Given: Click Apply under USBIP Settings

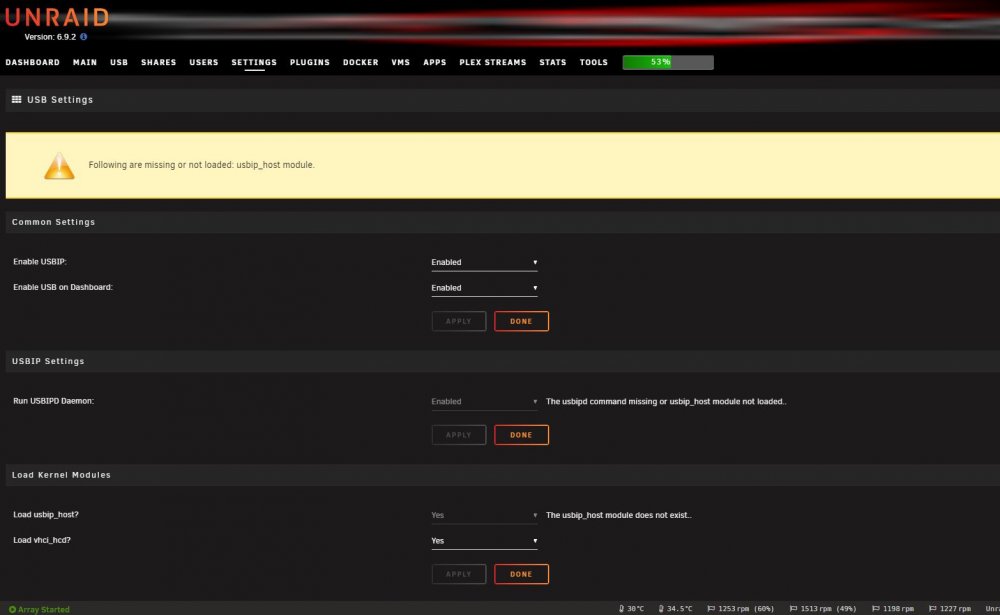Looking at the screenshot, I should coord(459,434).
